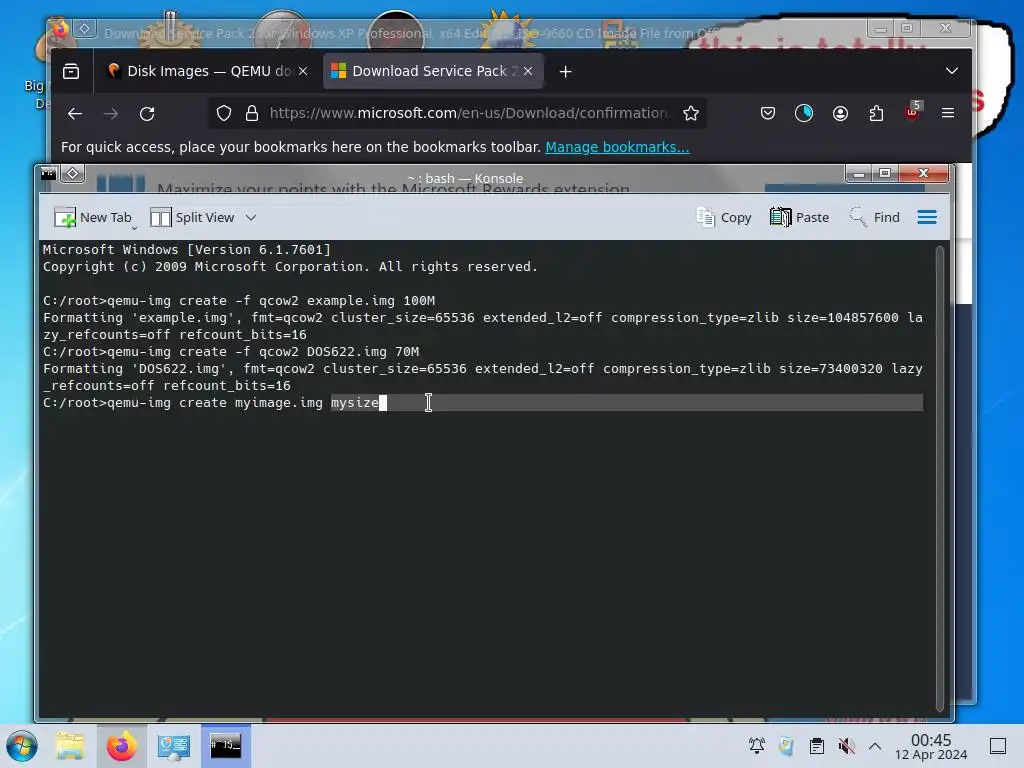Click the Firefox URL address field

pyautogui.click(x=469, y=114)
